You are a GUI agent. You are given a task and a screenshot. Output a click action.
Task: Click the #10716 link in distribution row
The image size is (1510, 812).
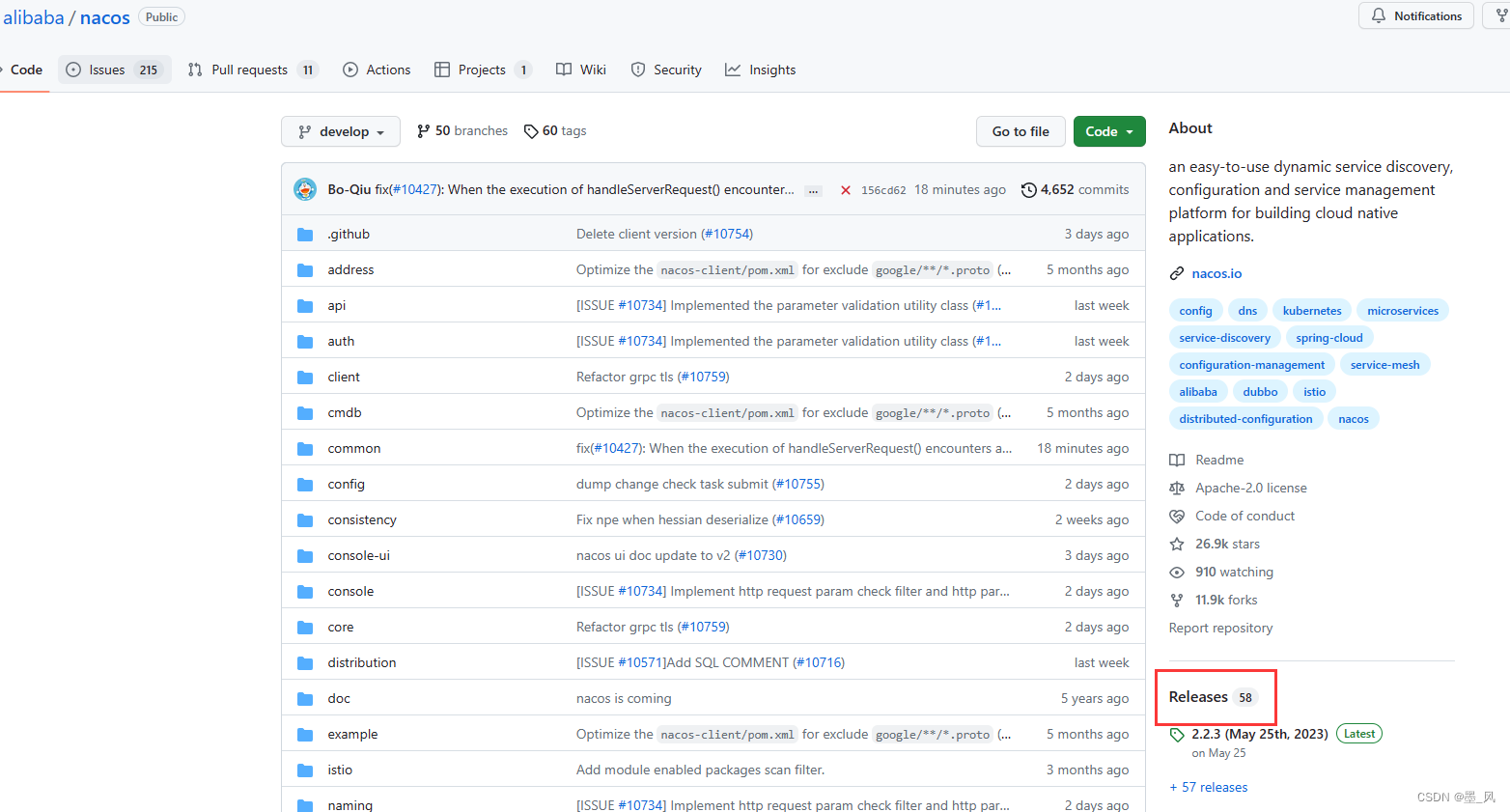click(x=819, y=663)
